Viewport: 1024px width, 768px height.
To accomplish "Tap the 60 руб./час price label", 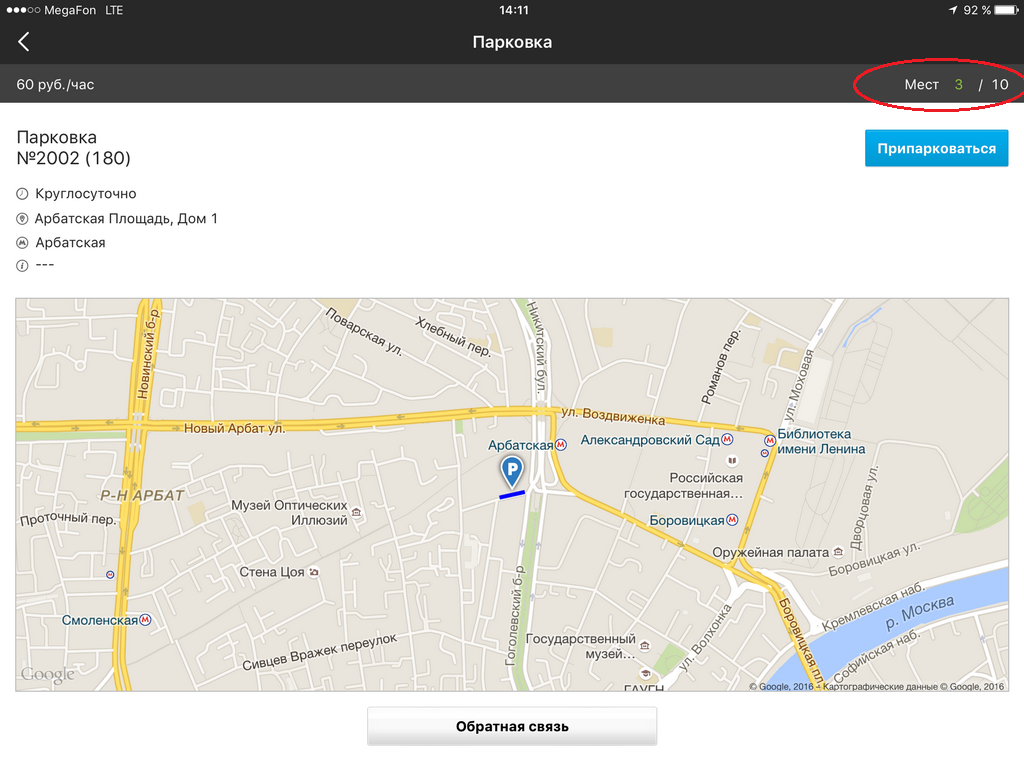I will point(55,85).
